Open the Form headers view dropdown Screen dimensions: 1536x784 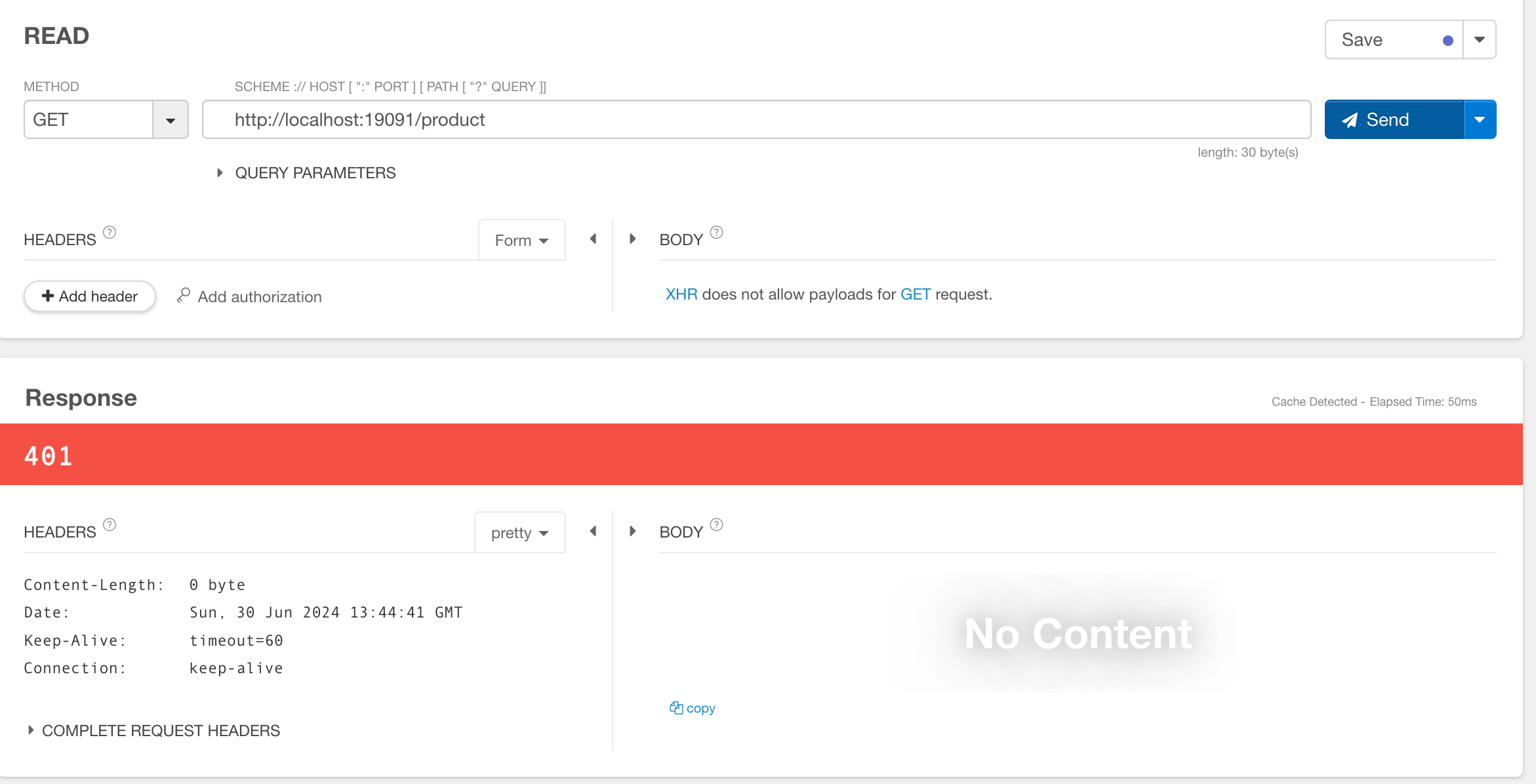pos(521,241)
